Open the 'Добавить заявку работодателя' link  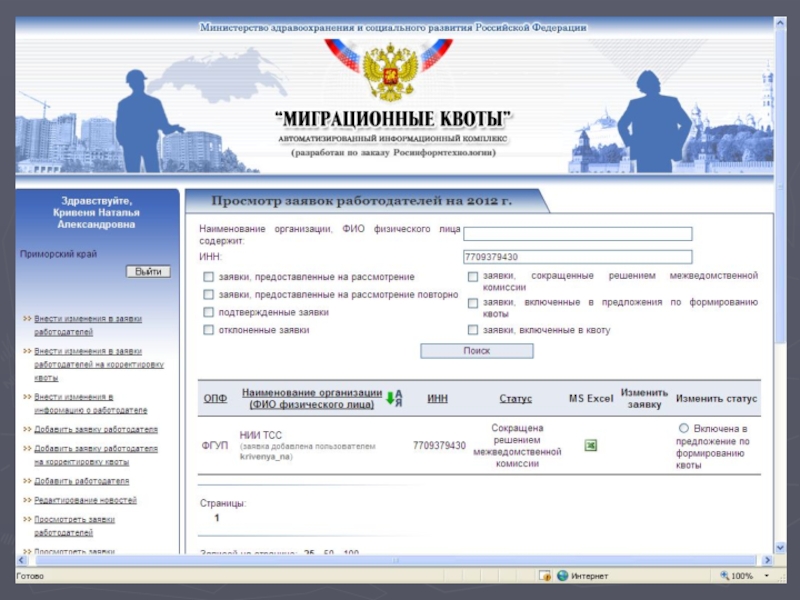click(x=96, y=430)
